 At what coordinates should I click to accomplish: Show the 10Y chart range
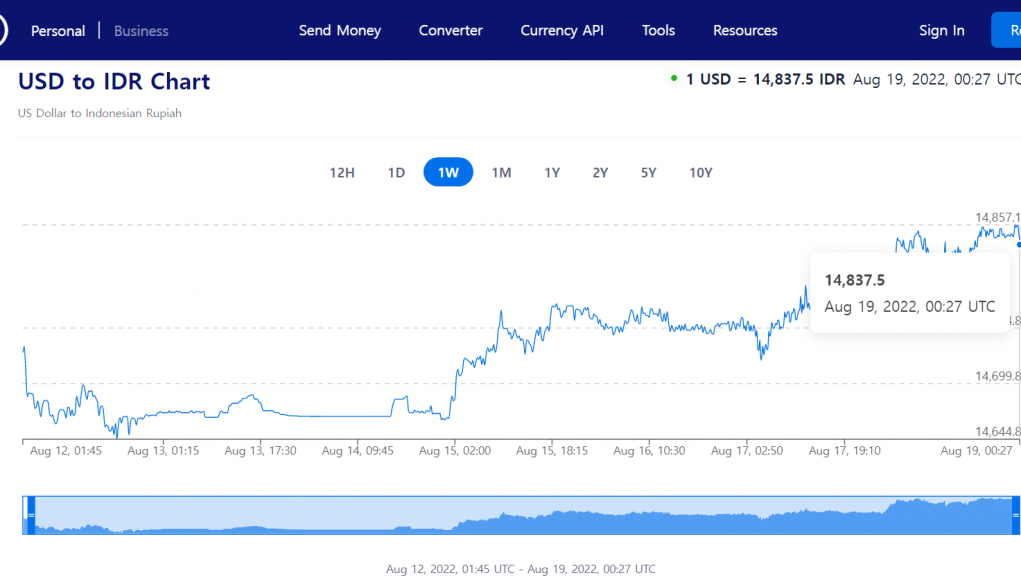700,172
